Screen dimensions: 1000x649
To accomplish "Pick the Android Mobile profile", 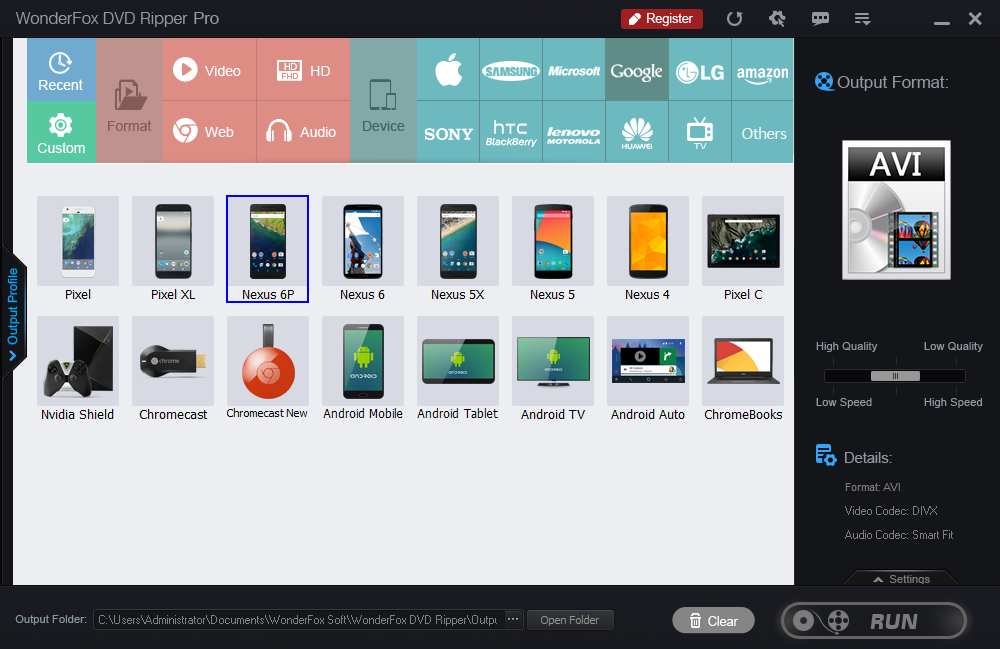I will [x=363, y=369].
